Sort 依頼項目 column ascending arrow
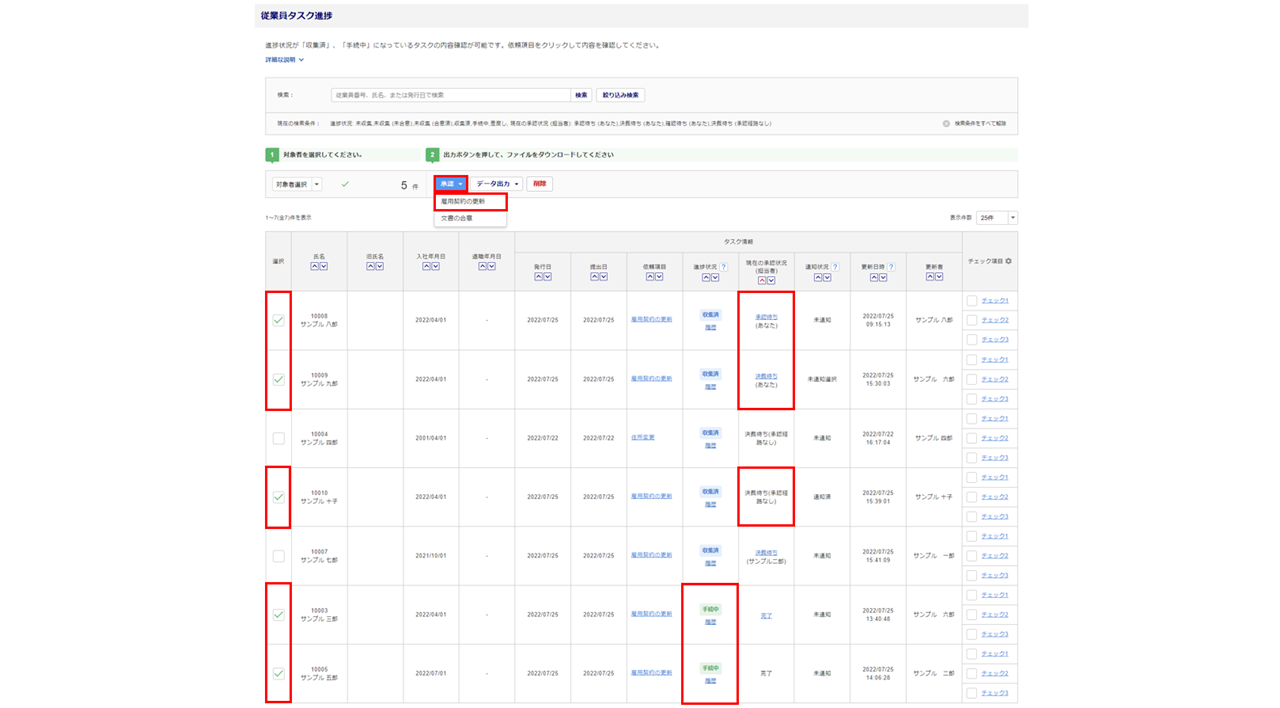 tap(651, 277)
